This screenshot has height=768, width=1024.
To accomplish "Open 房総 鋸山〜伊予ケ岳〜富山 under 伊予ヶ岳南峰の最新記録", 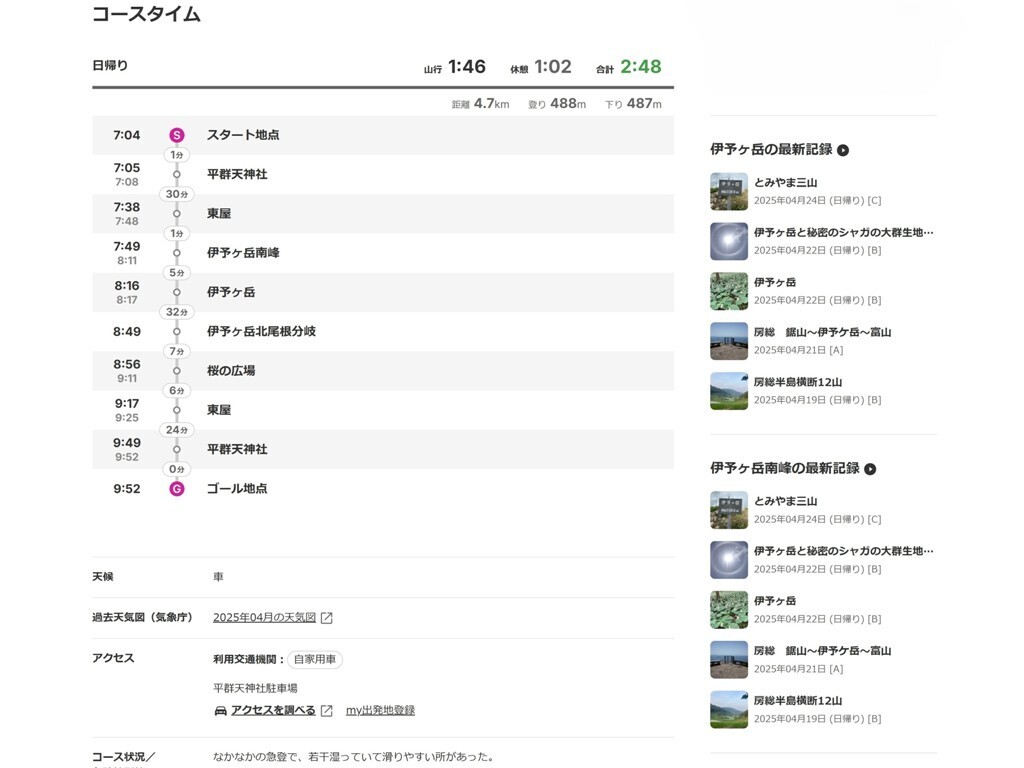I will 822,650.
